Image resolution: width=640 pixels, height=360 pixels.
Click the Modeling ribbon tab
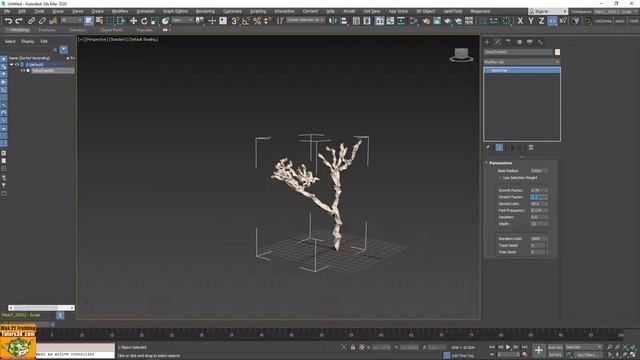(19, 30)
